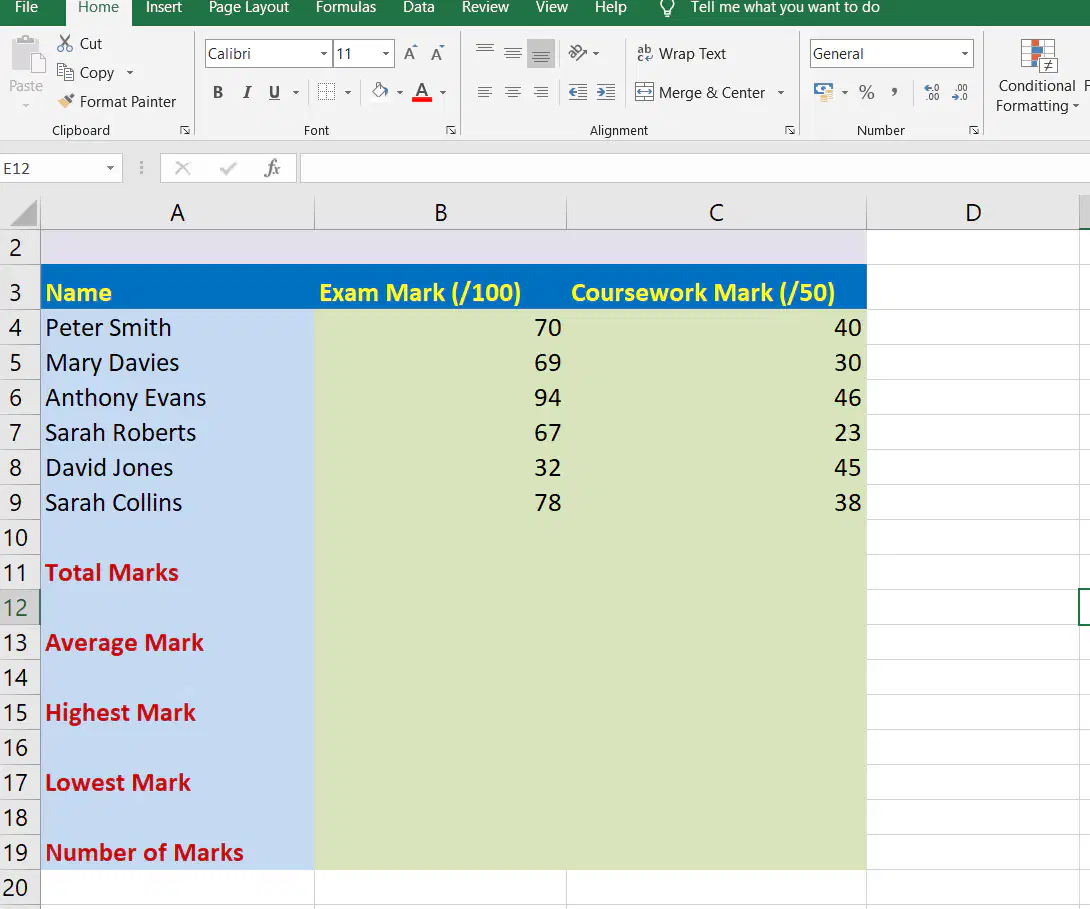Screen dimensions: 1090x909
Task: Expand the Copy options arrow
Action: 129,72
